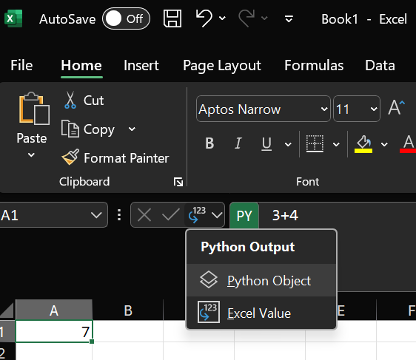Switch to the Insert tab

tap(141, 65)
